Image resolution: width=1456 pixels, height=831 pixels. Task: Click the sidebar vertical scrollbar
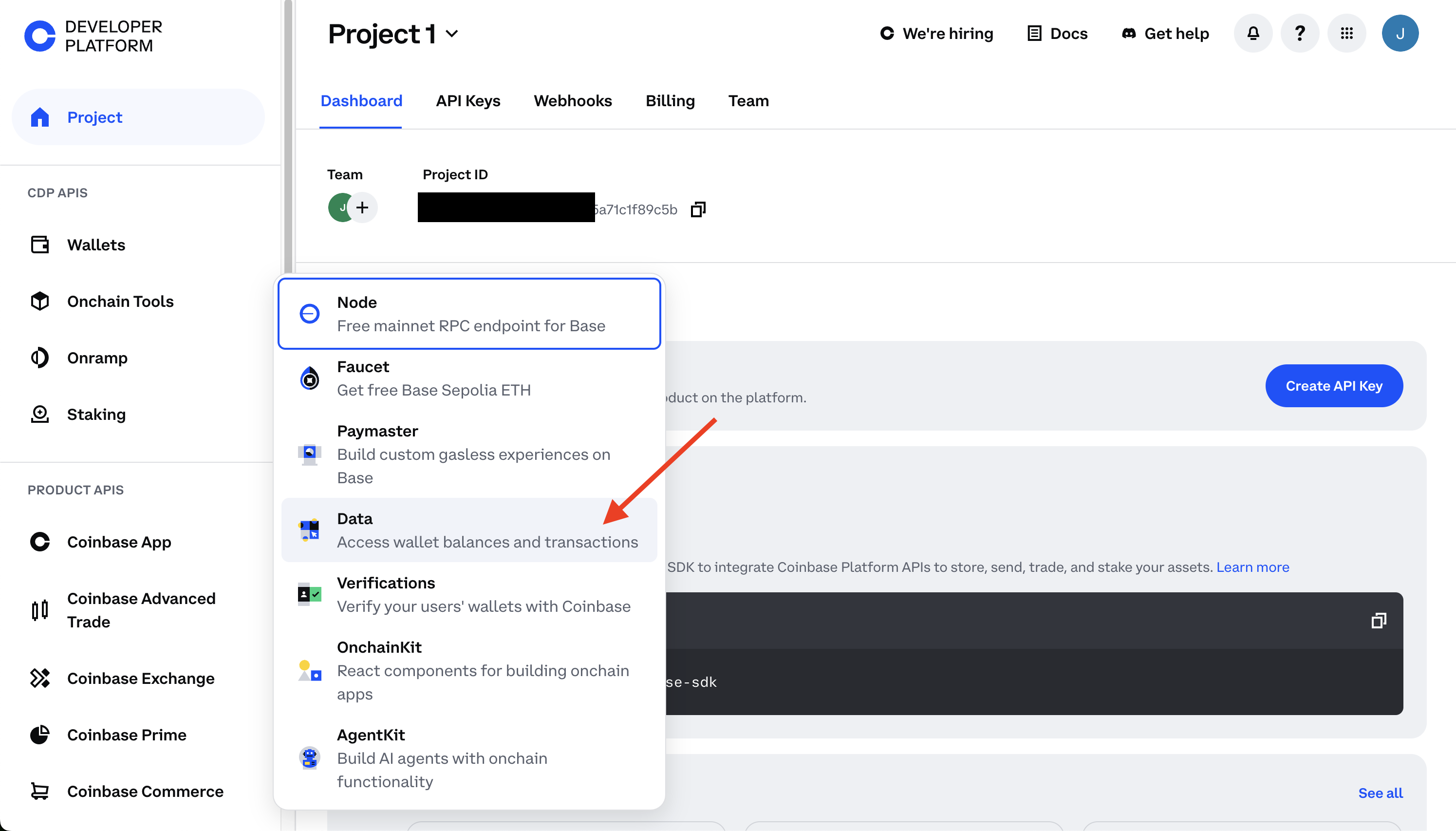288,137
